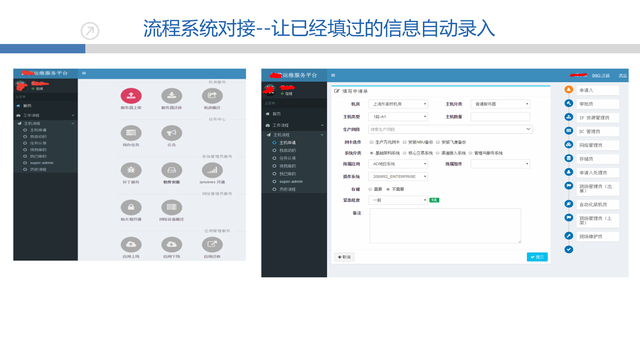Screen dimensions: 640x360
Task: Select the 管理与服务系统 radio button
Action: coord(471,153)
